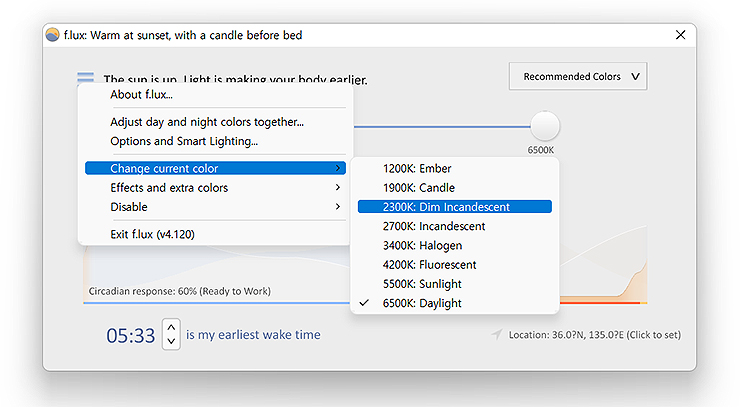Set color to 5500K: Sunlight
This screenshot has width=740, height=407.
[x=454, y=284]
